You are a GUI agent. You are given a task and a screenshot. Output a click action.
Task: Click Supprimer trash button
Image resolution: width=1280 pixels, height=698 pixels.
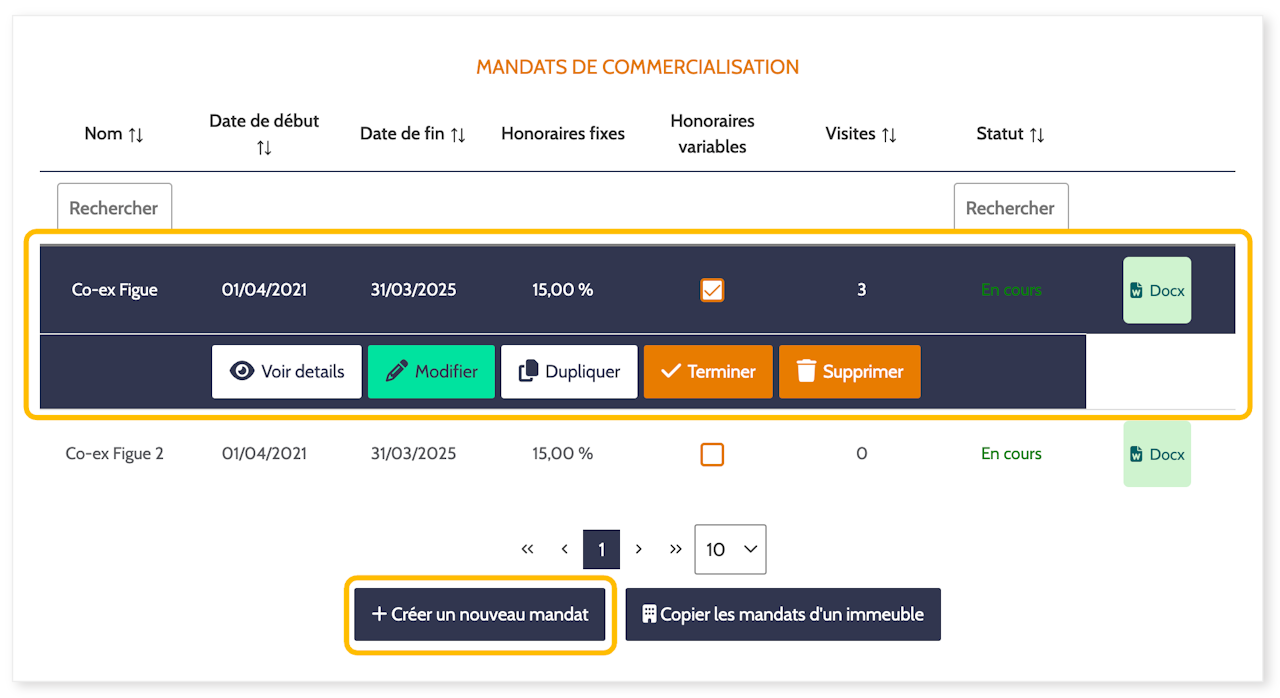[850, 372]
